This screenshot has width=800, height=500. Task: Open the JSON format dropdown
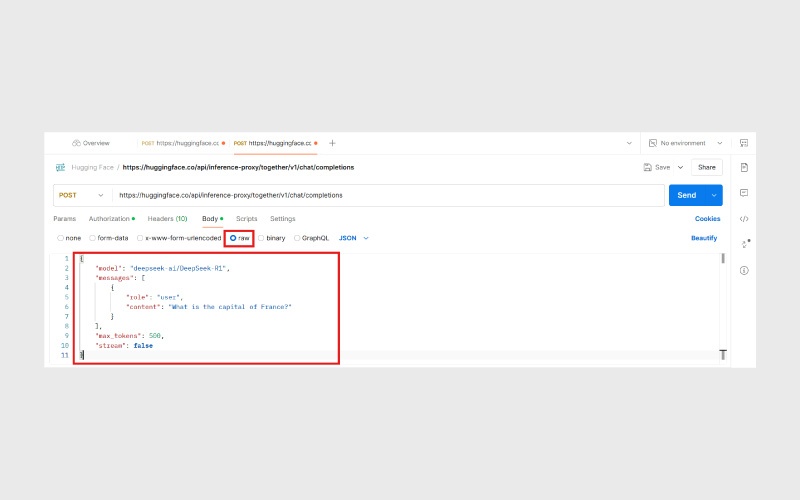point(354,238)
